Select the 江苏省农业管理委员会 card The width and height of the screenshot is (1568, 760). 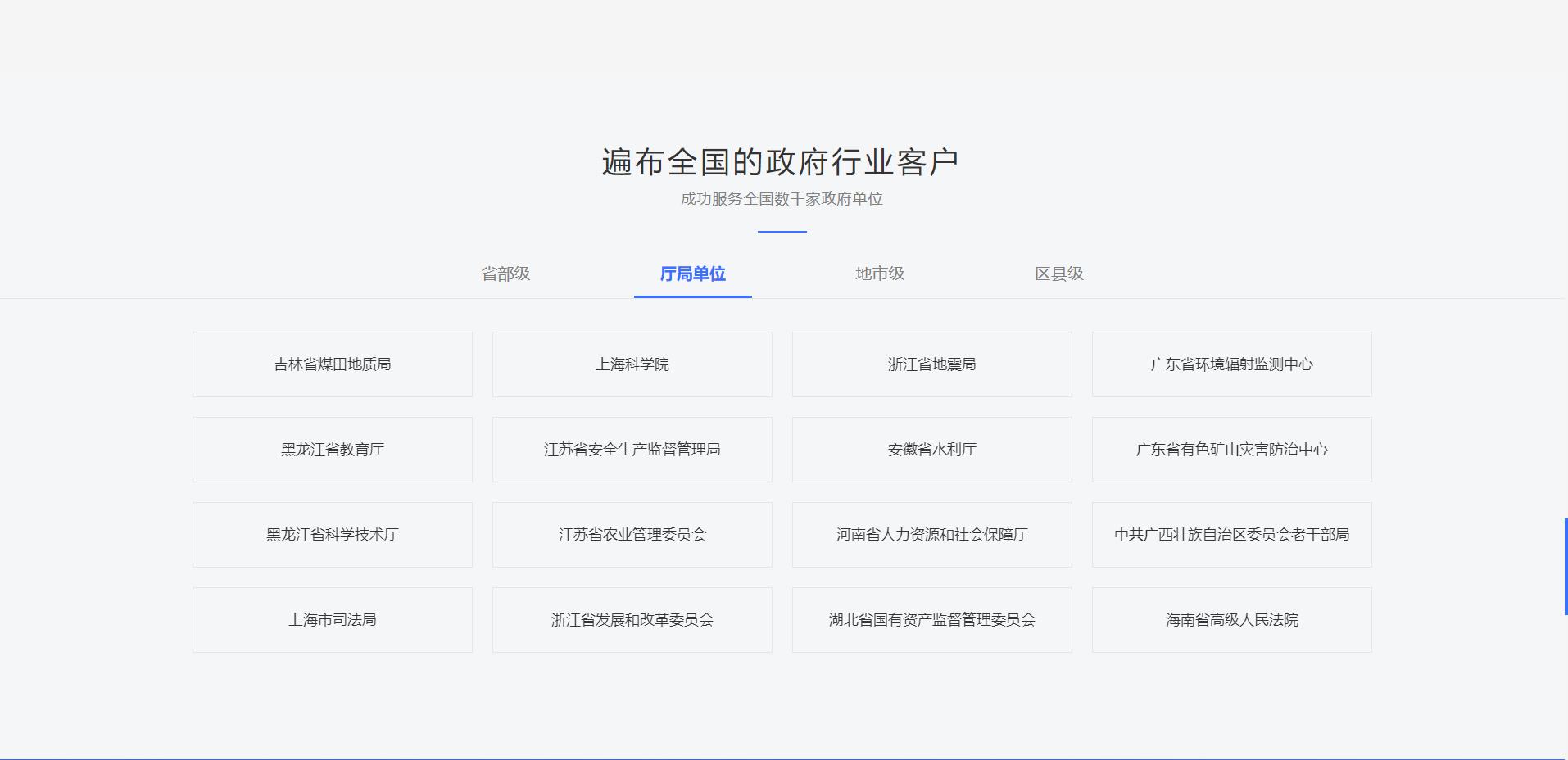(632, 535)
